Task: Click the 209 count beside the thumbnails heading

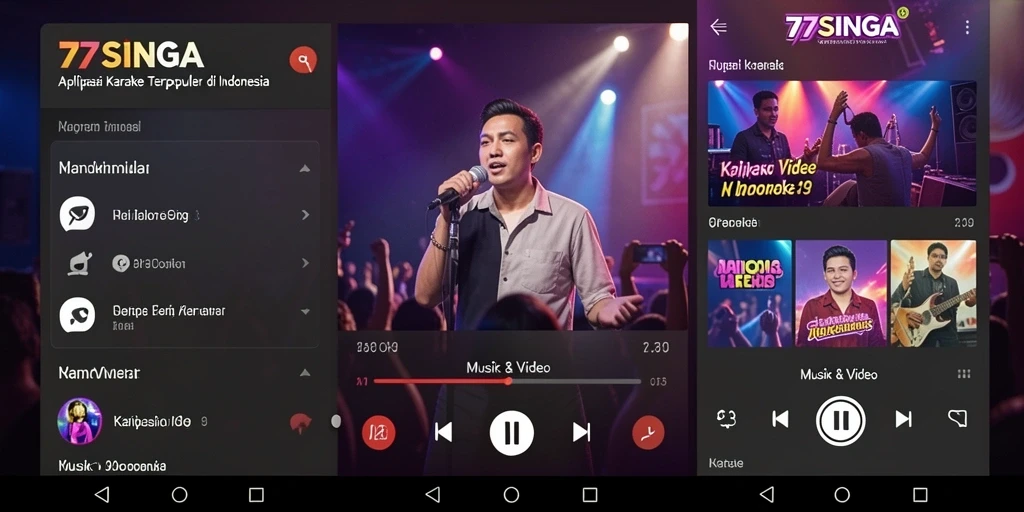Action: [964, 223]
